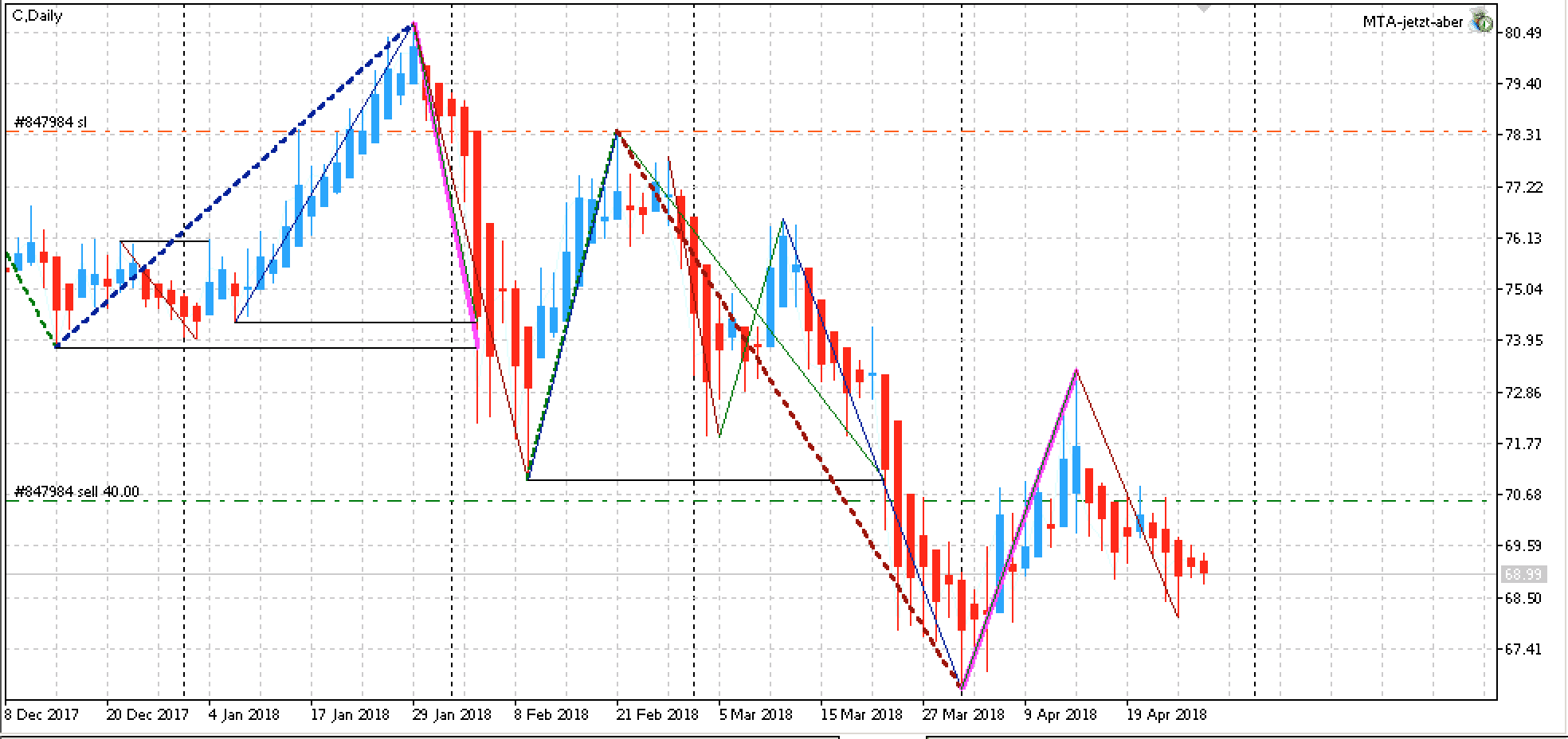Click the 70.68 price scale label
The width and height of the screenshot is (1568, 739).
click(x=1524, y=495)
